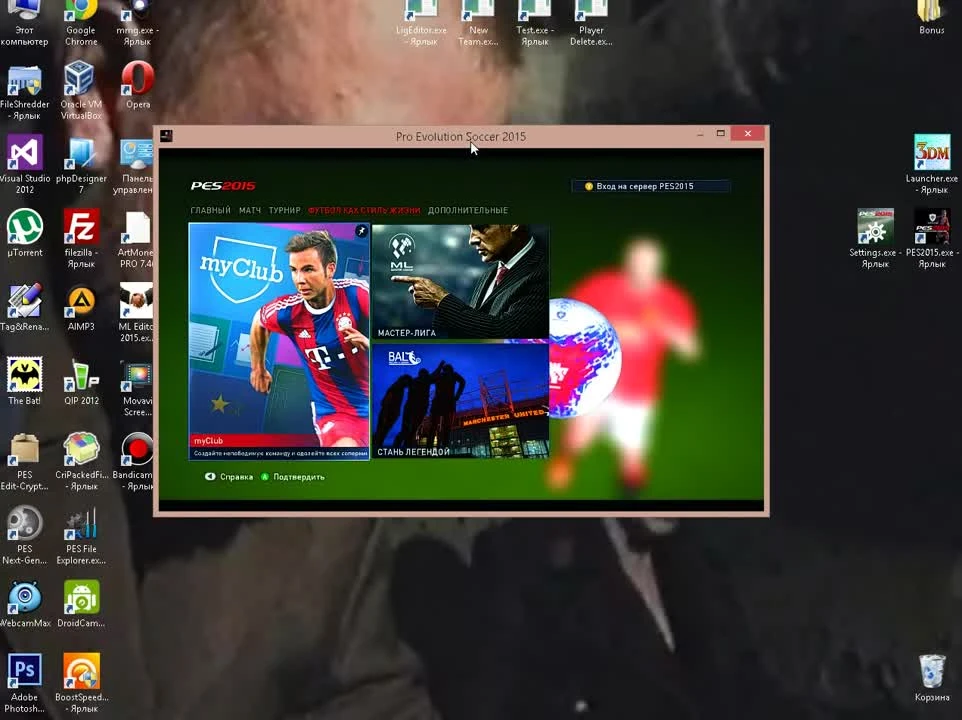Open LigEditor.exe shortcut
This screenshot has height=720, width=962.
tap(421, 23)
